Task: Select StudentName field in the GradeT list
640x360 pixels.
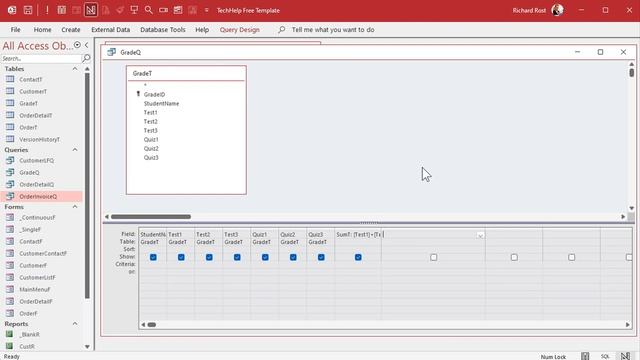Action: 161,104
